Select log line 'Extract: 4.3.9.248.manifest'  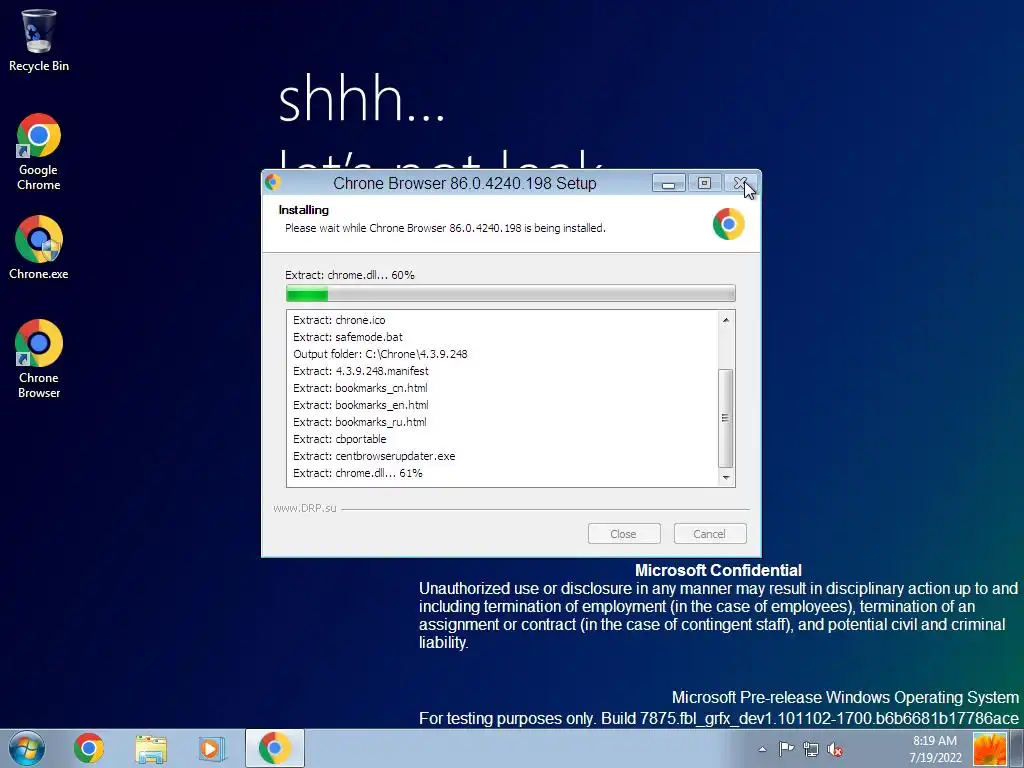(360, 371)
